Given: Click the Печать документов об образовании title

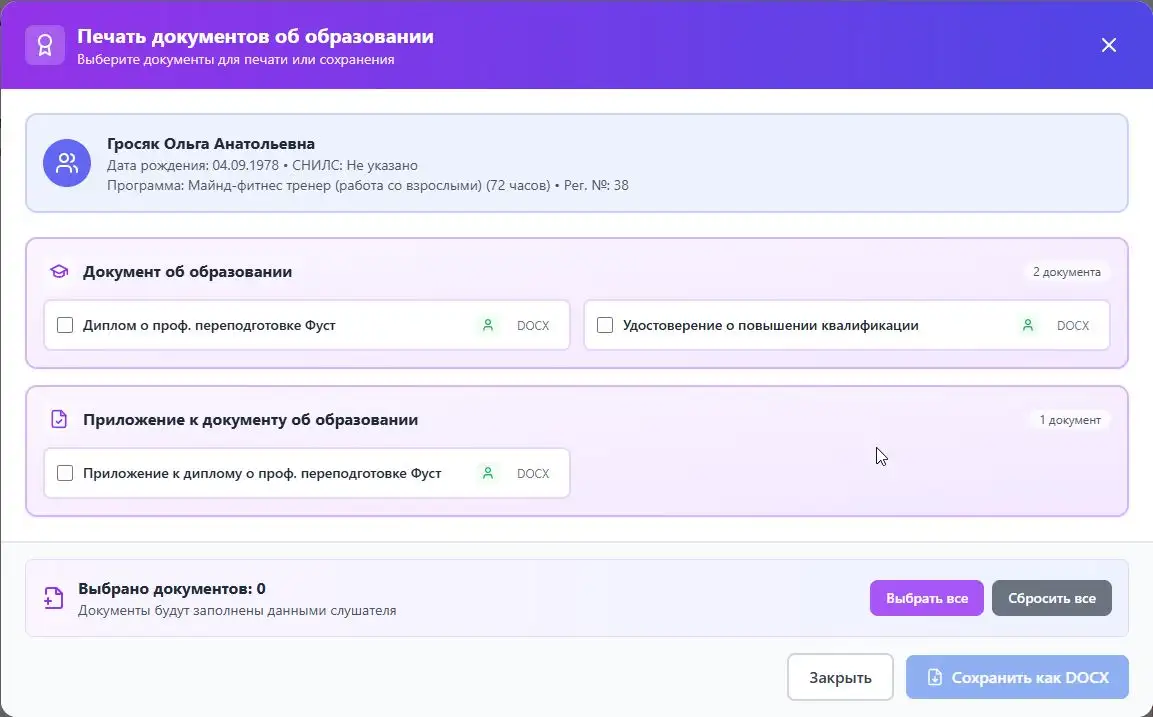Looking at the screenshot, I should click(x=255, y=36).
